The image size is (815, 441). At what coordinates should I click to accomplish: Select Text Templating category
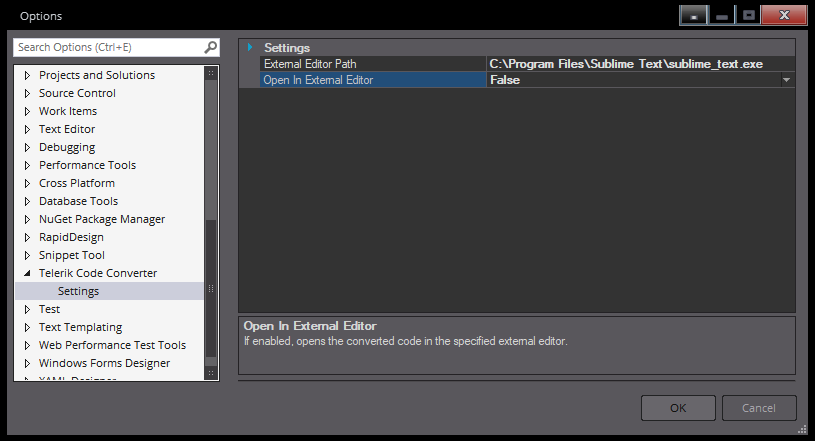pyautogui.click(x=80, y=328)
